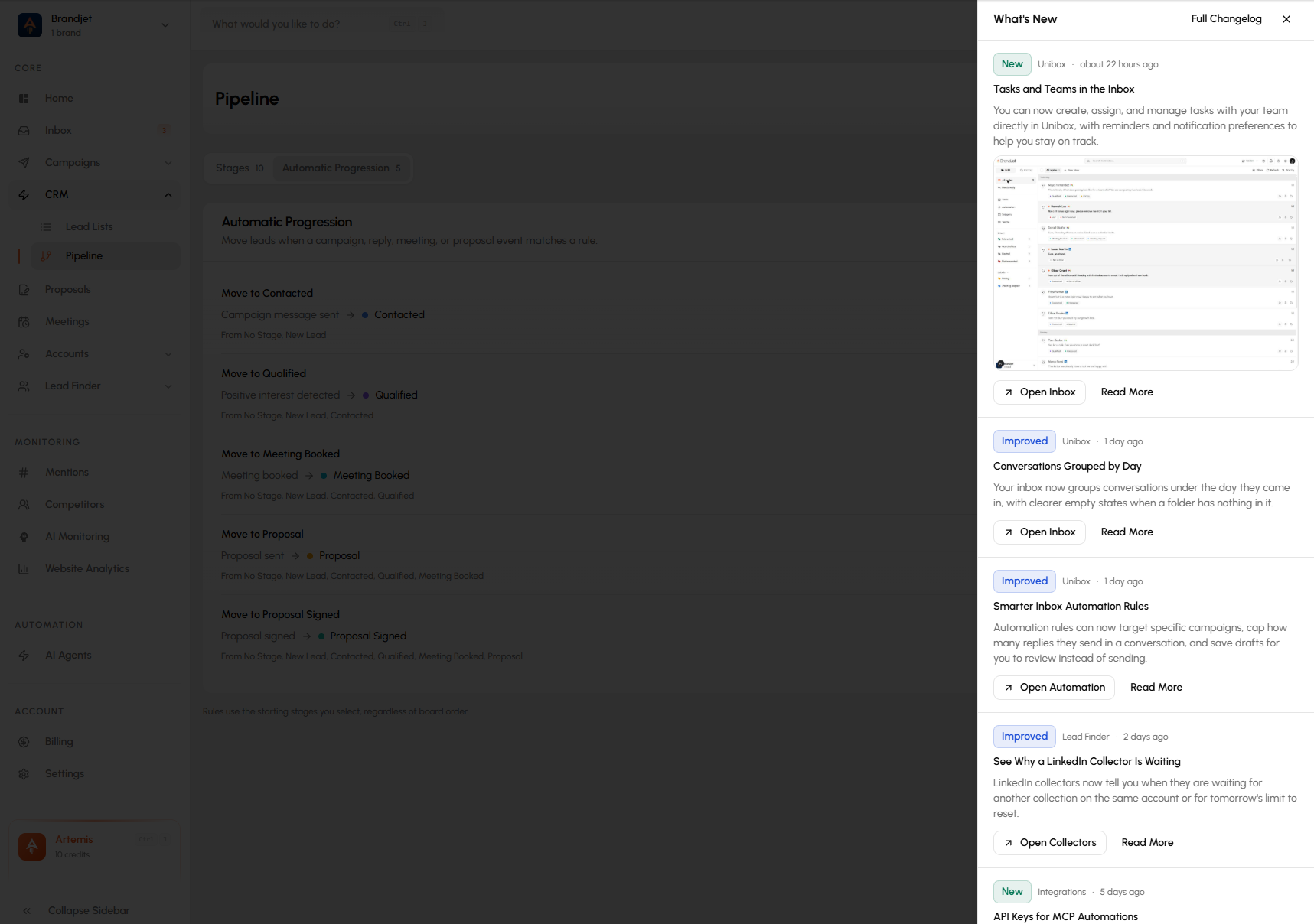The width and height of the screenshot is (1314, 924).
Task: Click the CRM lightning icon
Action: (x=24, y=195)
